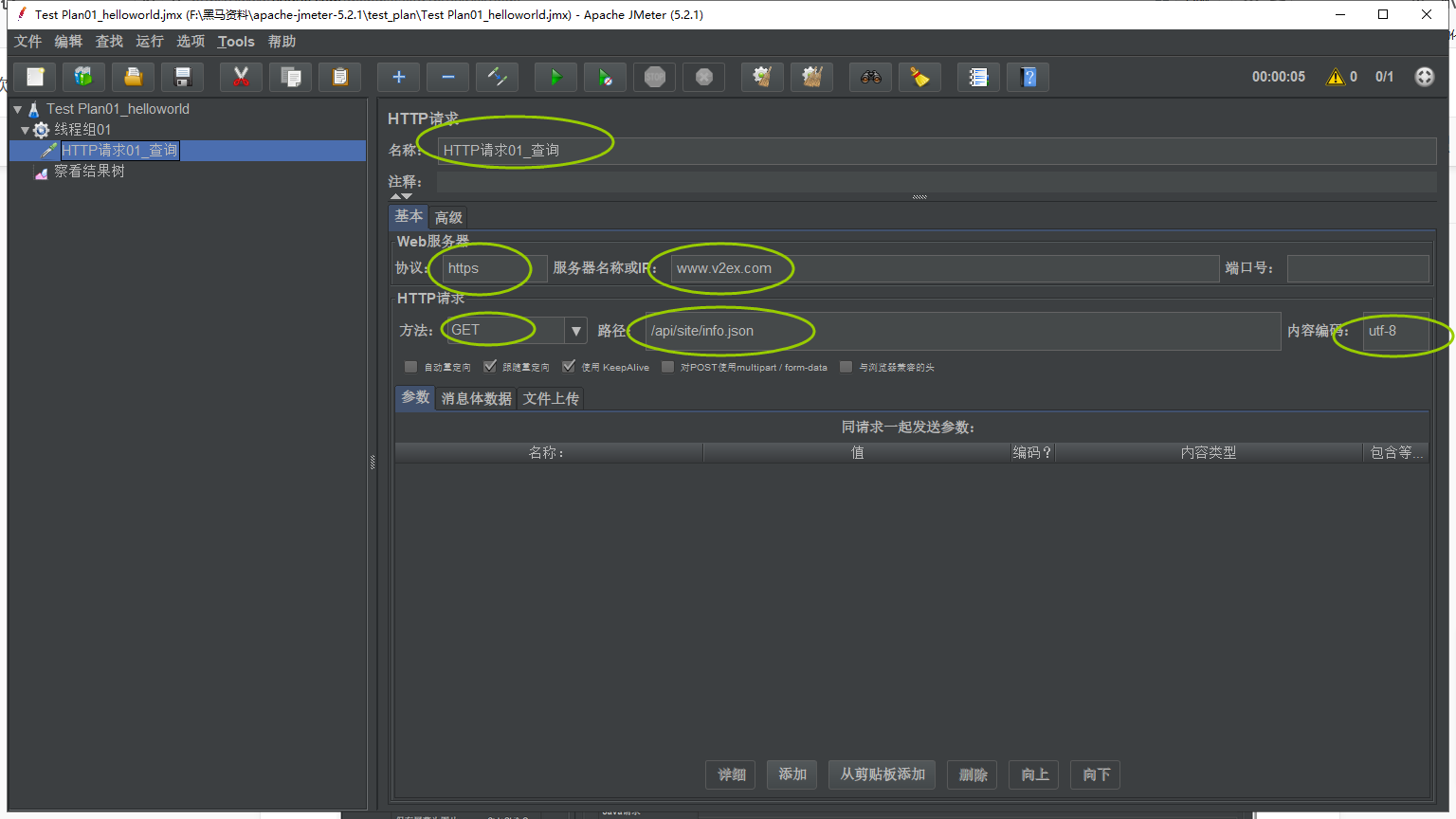Click the 向上 button
Image resolution: width=1456 pixels, height=819 pixels.
pyautogui.click(x=1035, y=774)
